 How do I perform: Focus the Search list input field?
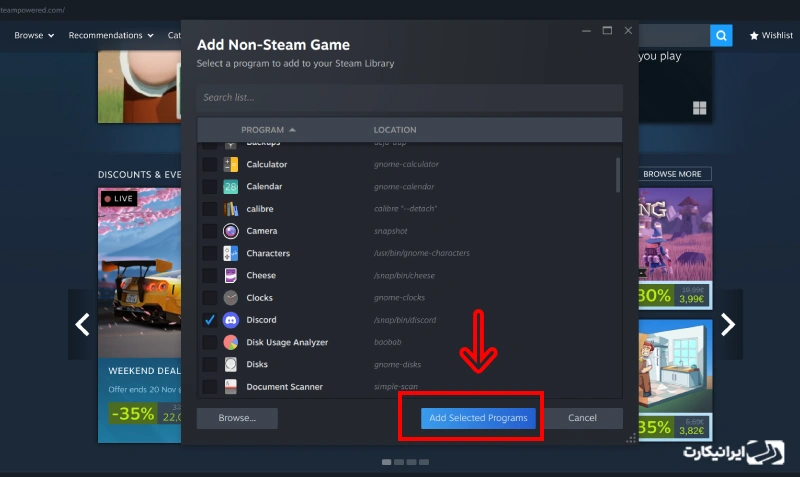pyautogui.click(x=409, y=97)
